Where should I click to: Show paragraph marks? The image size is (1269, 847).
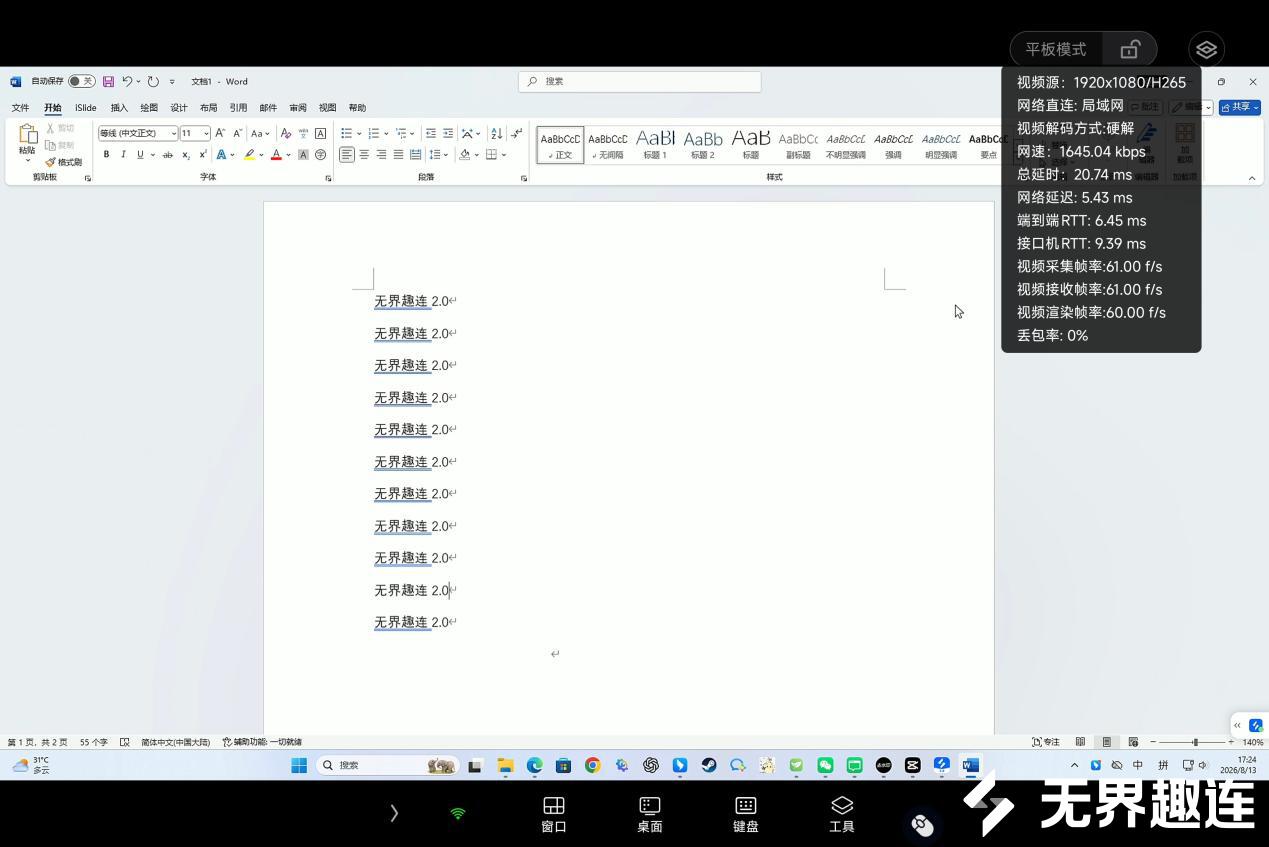[516, 133]
